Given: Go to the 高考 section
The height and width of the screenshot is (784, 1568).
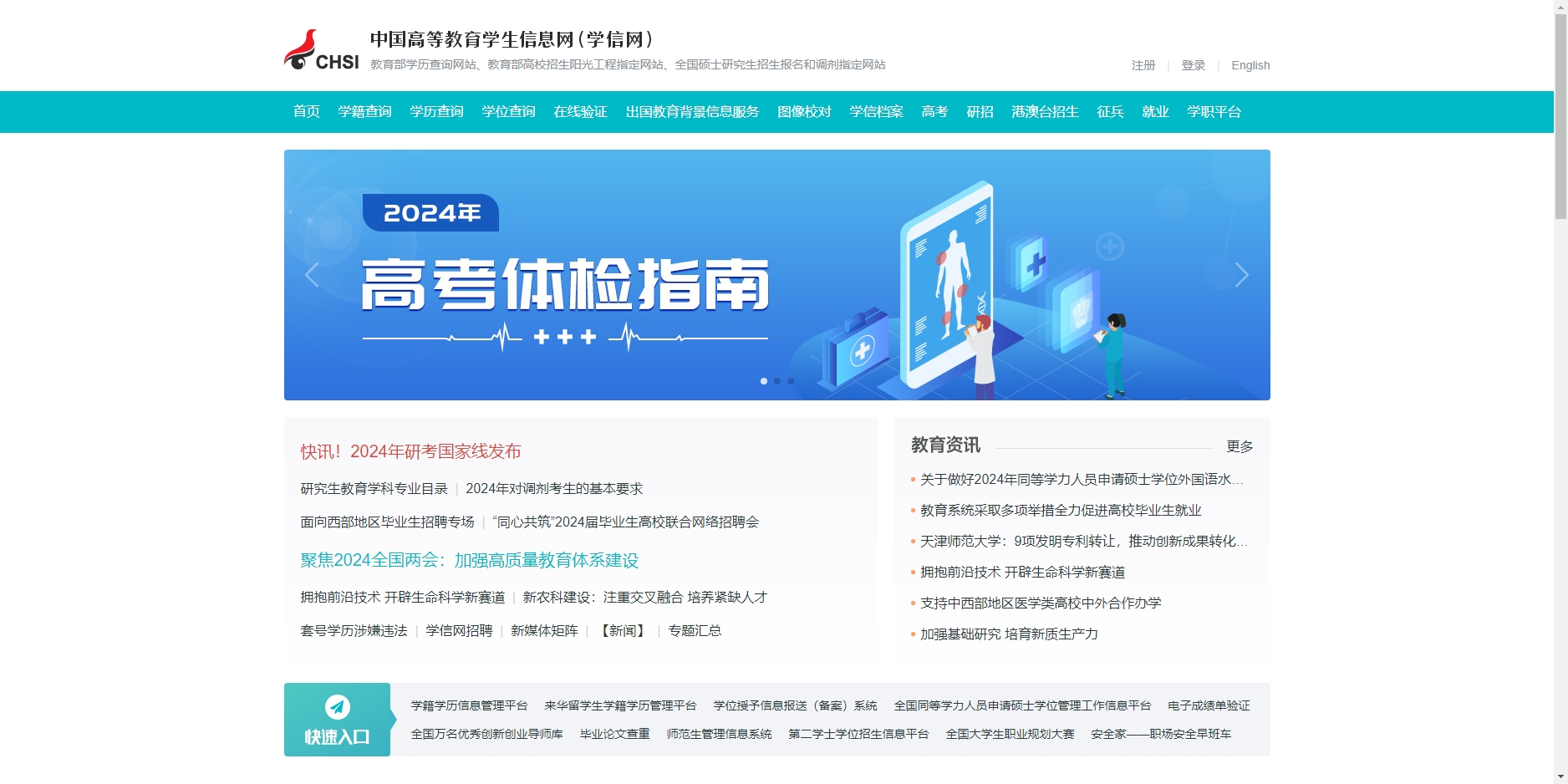Looking at the screenshot, I should point(934,111).
